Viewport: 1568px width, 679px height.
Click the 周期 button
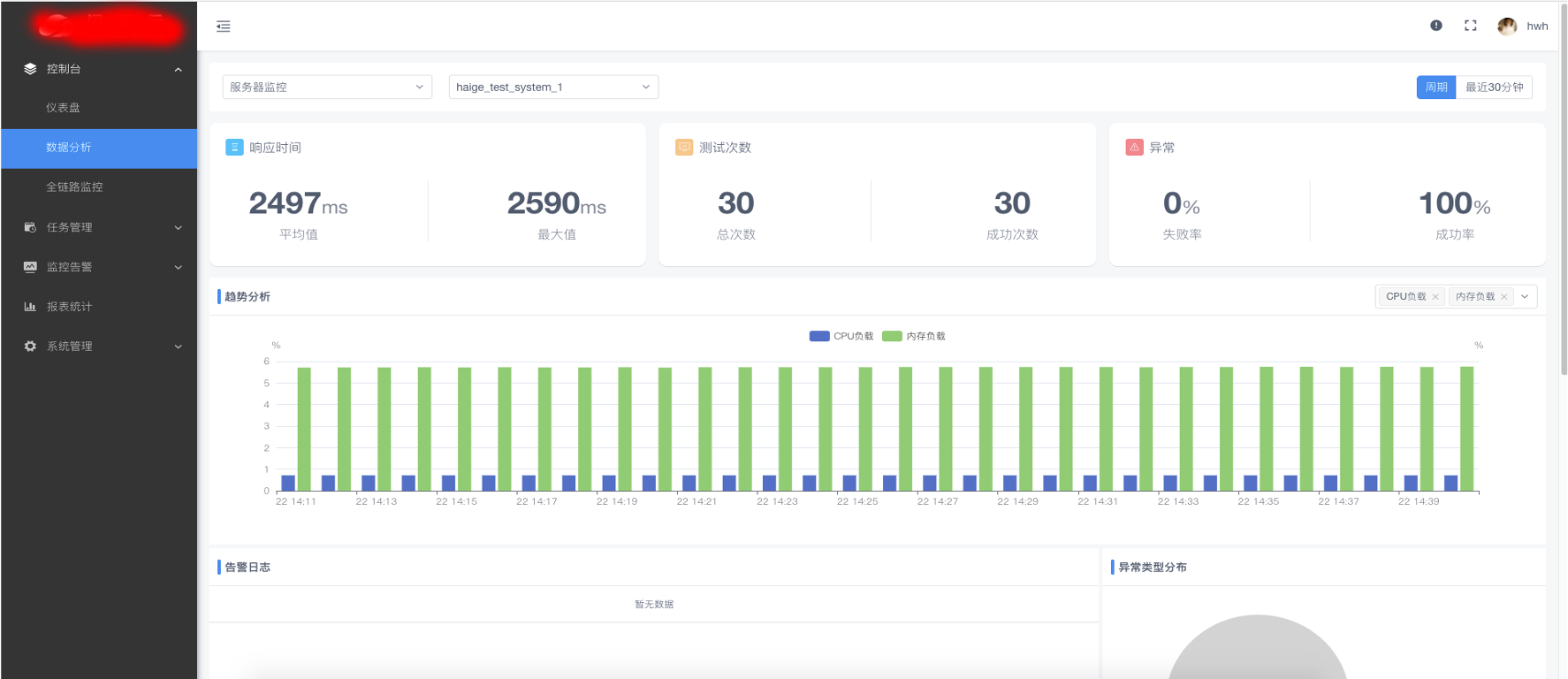(1436, 87)
